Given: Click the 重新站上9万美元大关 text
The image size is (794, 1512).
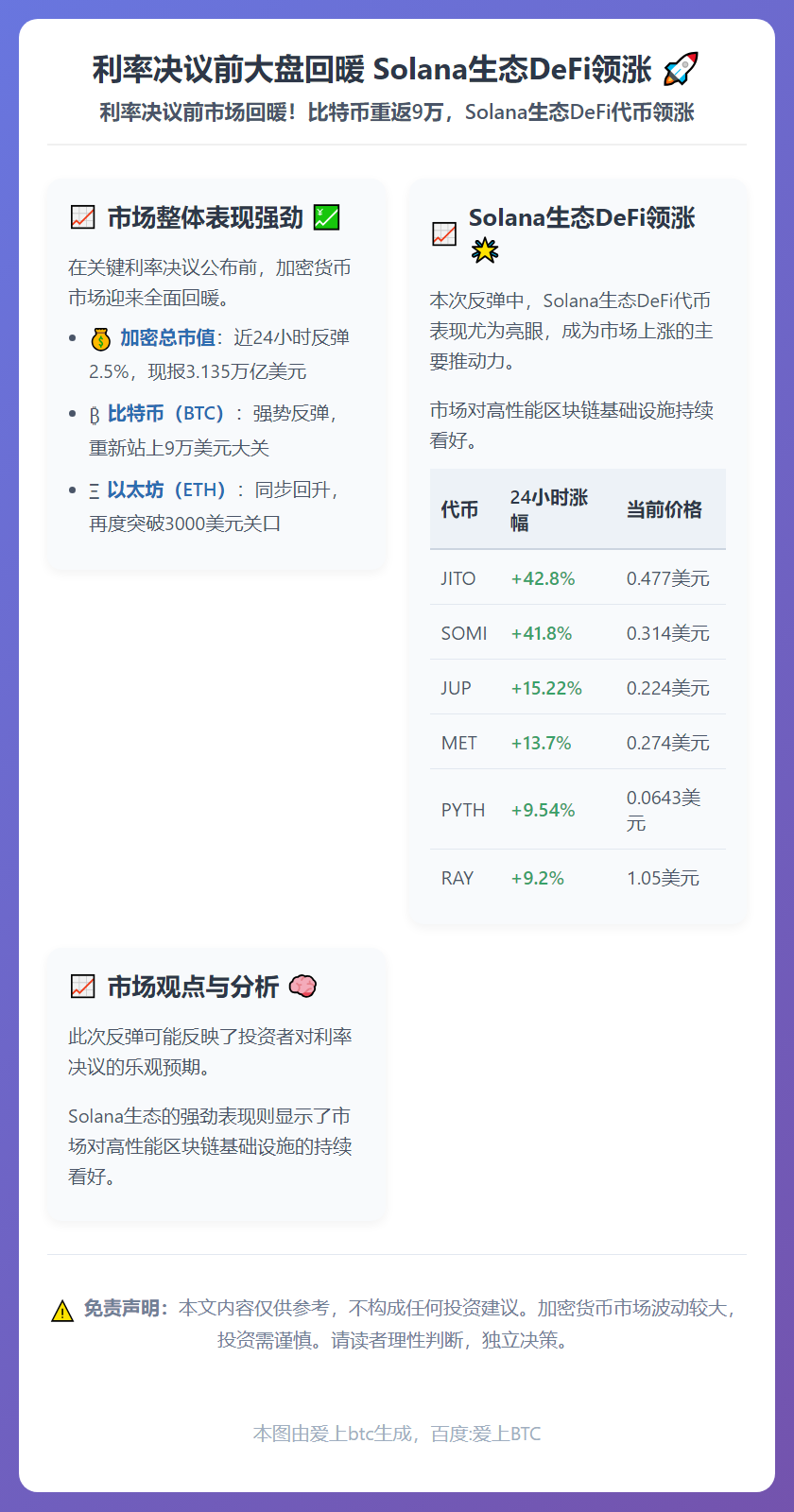Looking at the screenshot, I should [x=180, y=448].
